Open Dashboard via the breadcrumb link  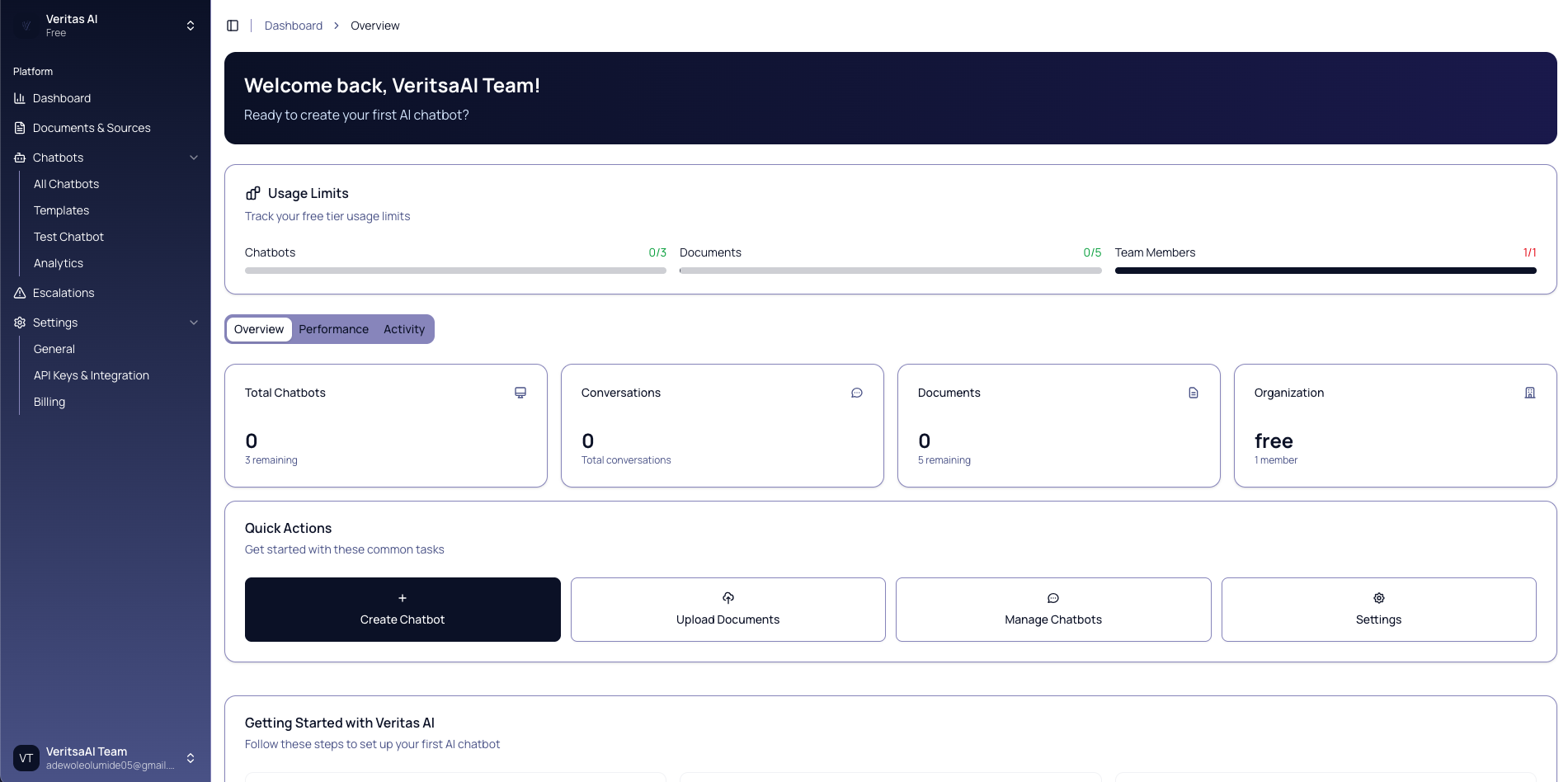tap(294, 25)
